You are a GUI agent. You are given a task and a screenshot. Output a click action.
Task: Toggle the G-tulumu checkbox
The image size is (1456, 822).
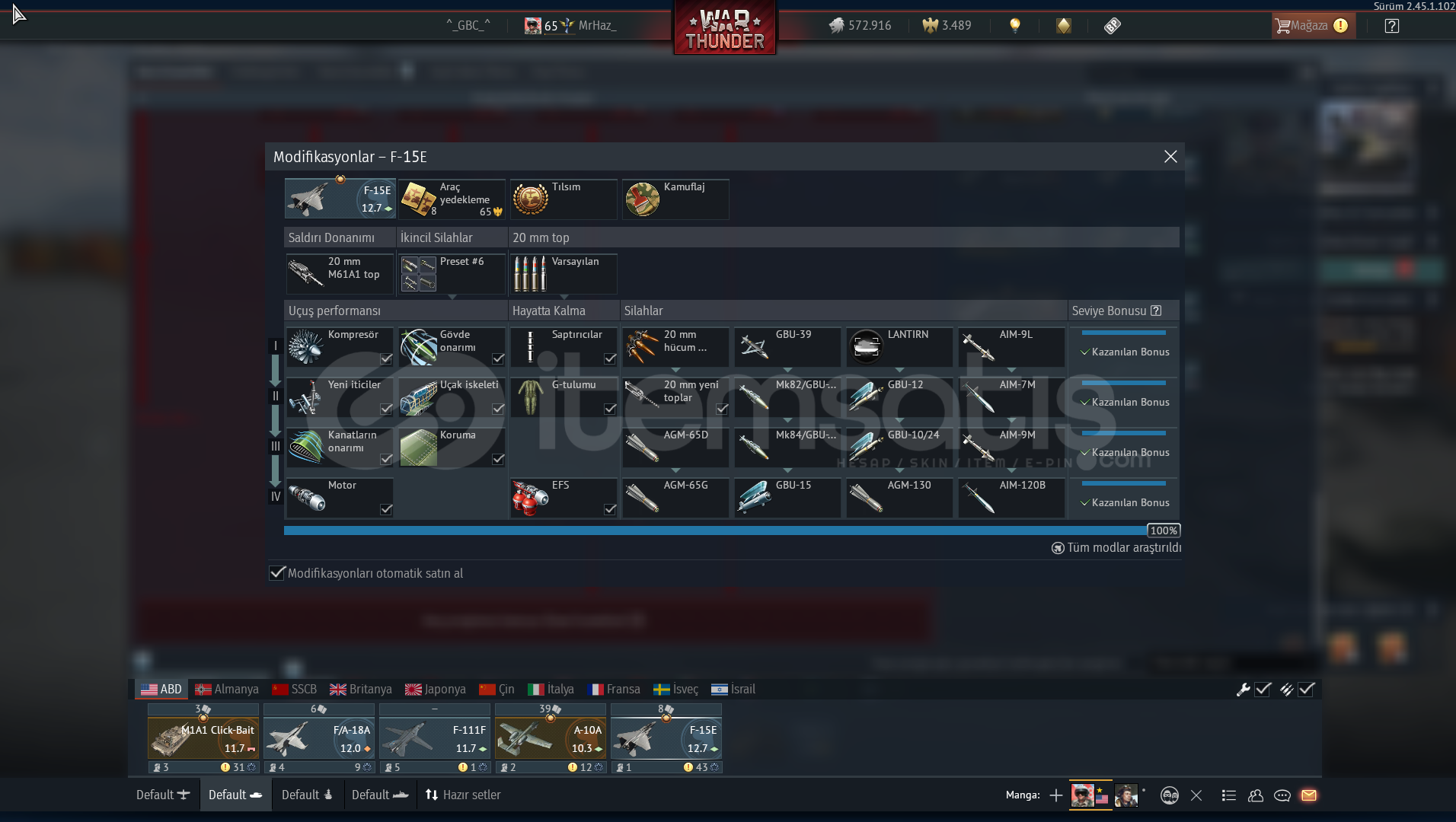tap(610, 409)
